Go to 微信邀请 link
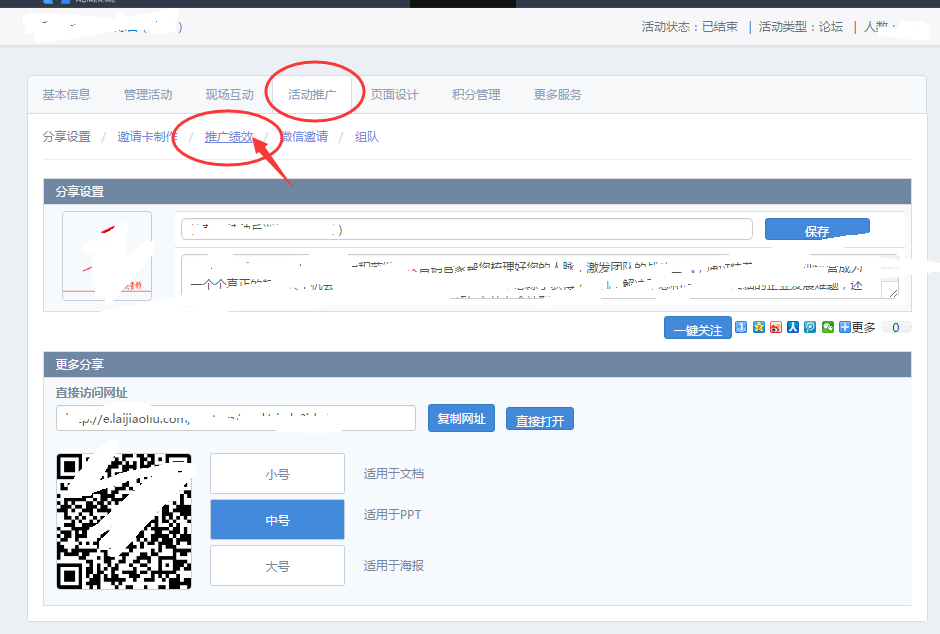Image resolution: width=940 pixels, height=634 pixels. (x=305, y=137)
